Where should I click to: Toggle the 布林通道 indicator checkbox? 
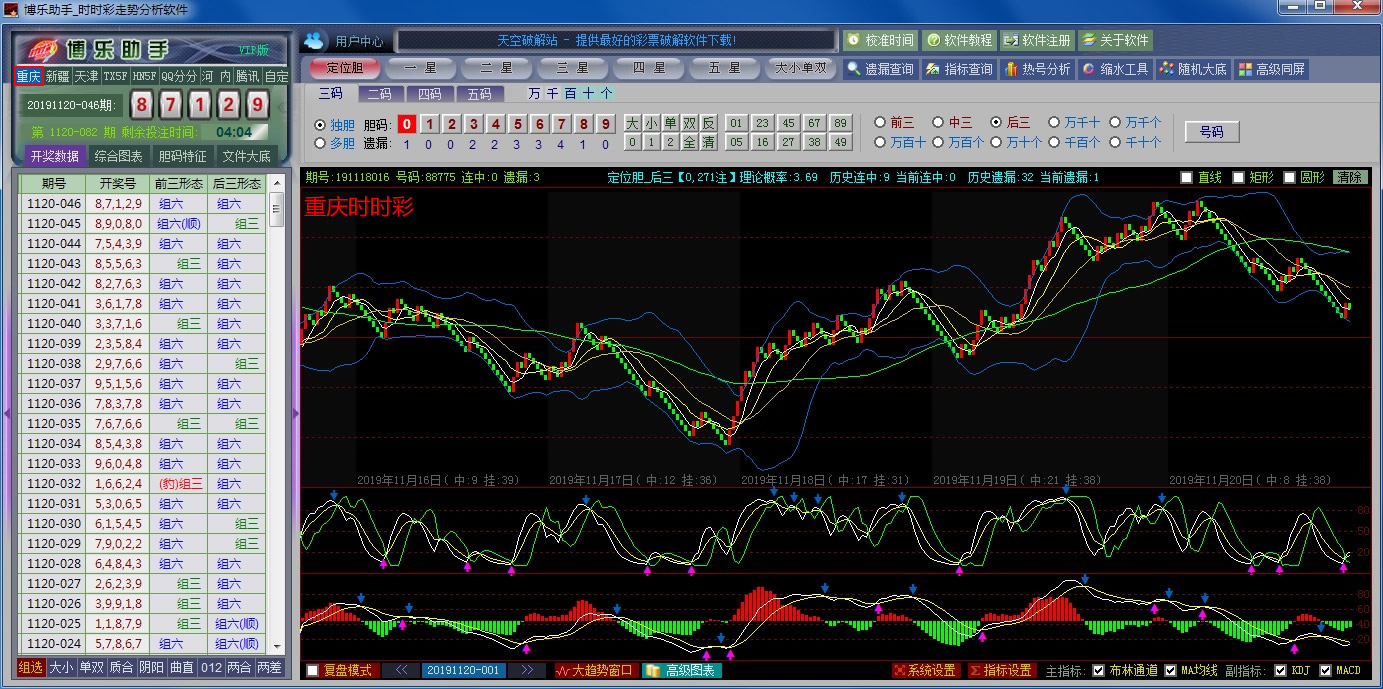coord(1098,670)
